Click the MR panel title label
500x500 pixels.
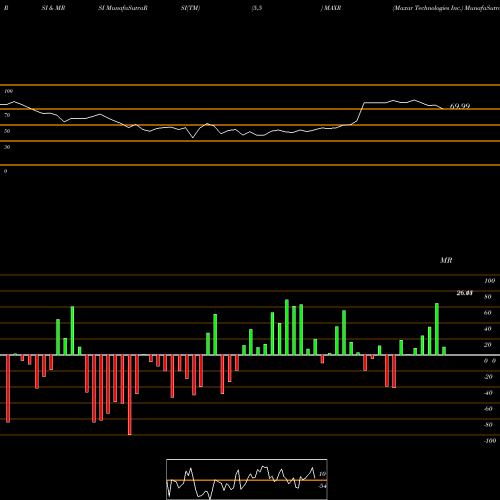click(446, 260)
